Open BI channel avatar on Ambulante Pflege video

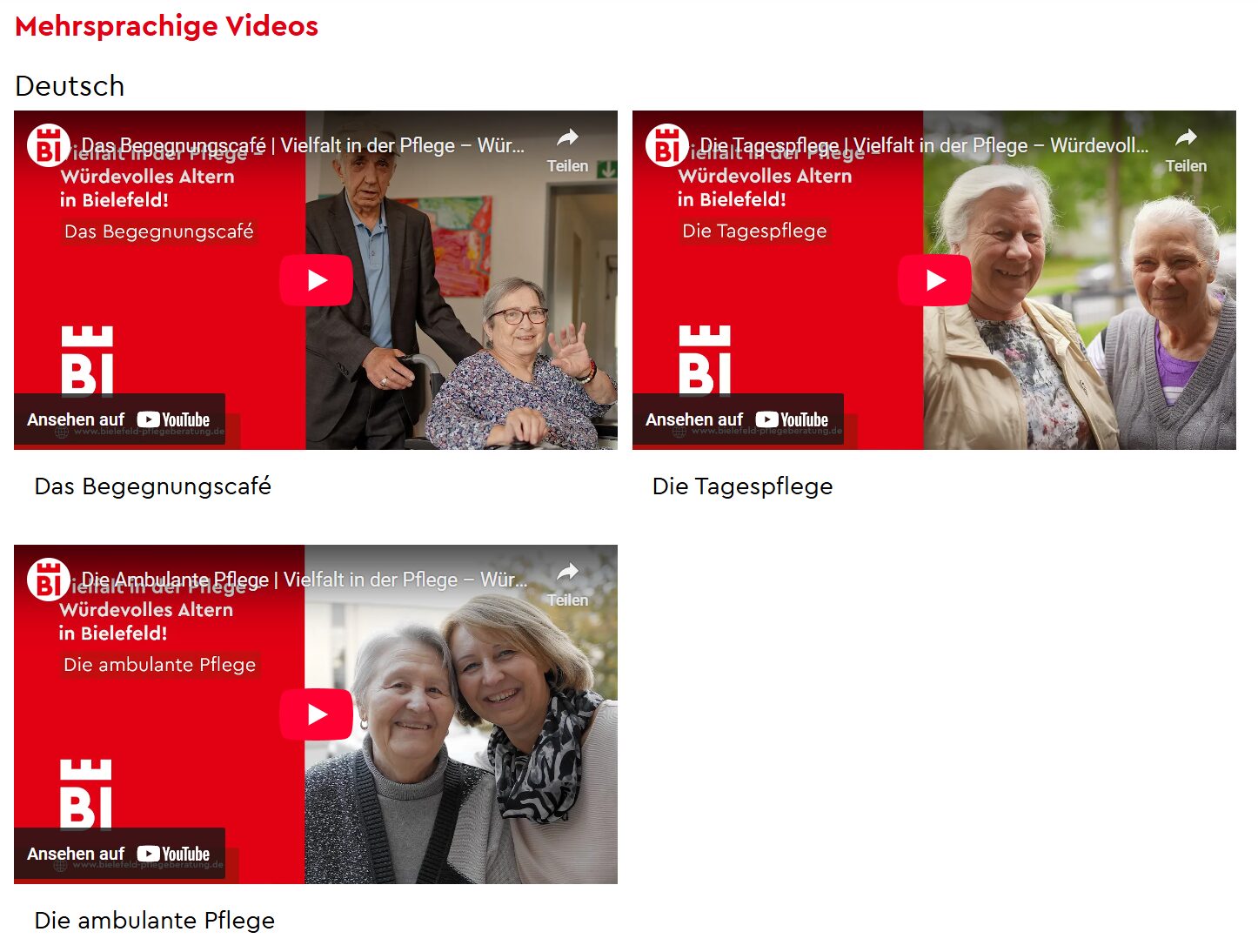(x=49, y=580)
